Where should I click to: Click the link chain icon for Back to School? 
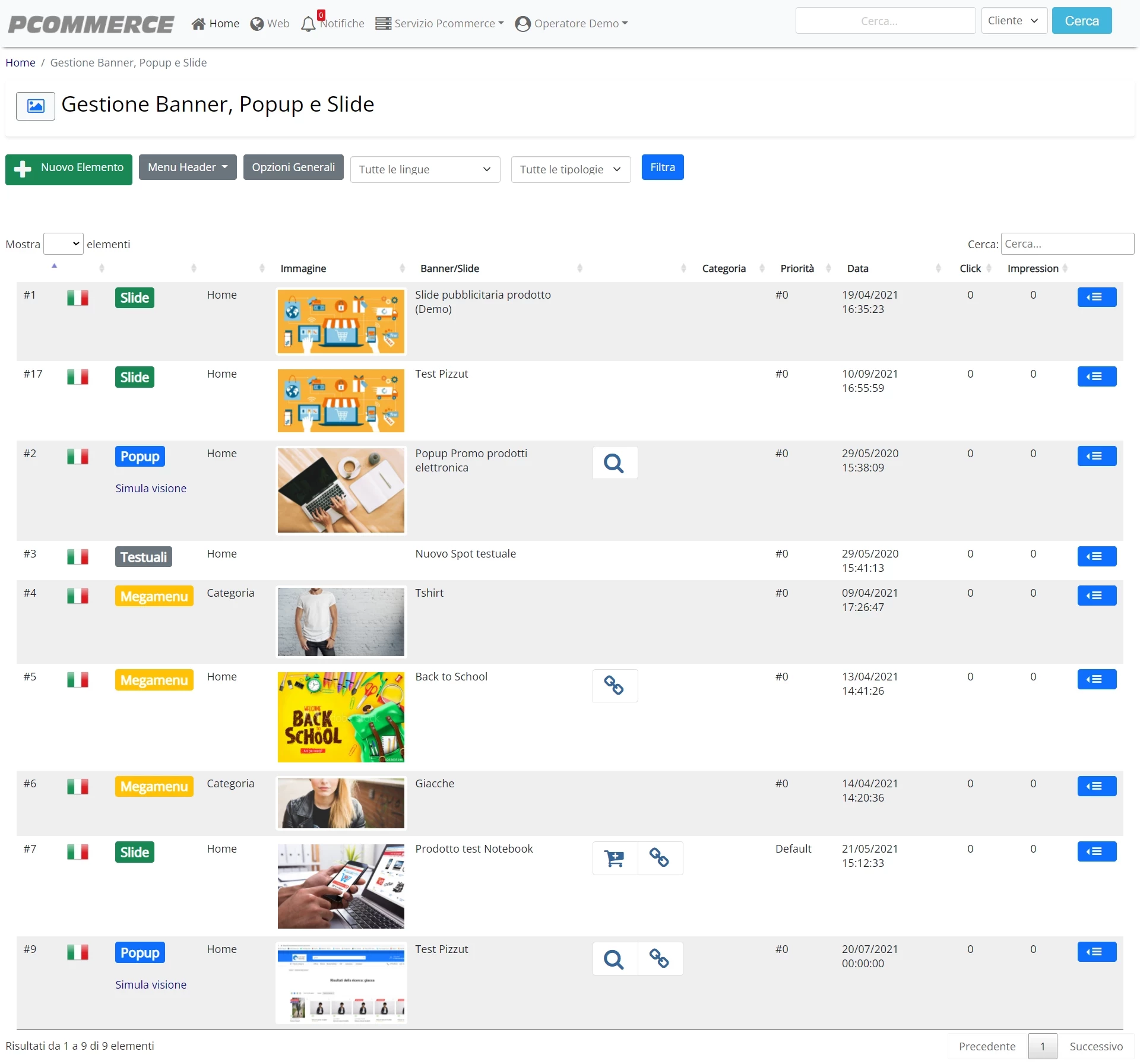pos(615,686)
